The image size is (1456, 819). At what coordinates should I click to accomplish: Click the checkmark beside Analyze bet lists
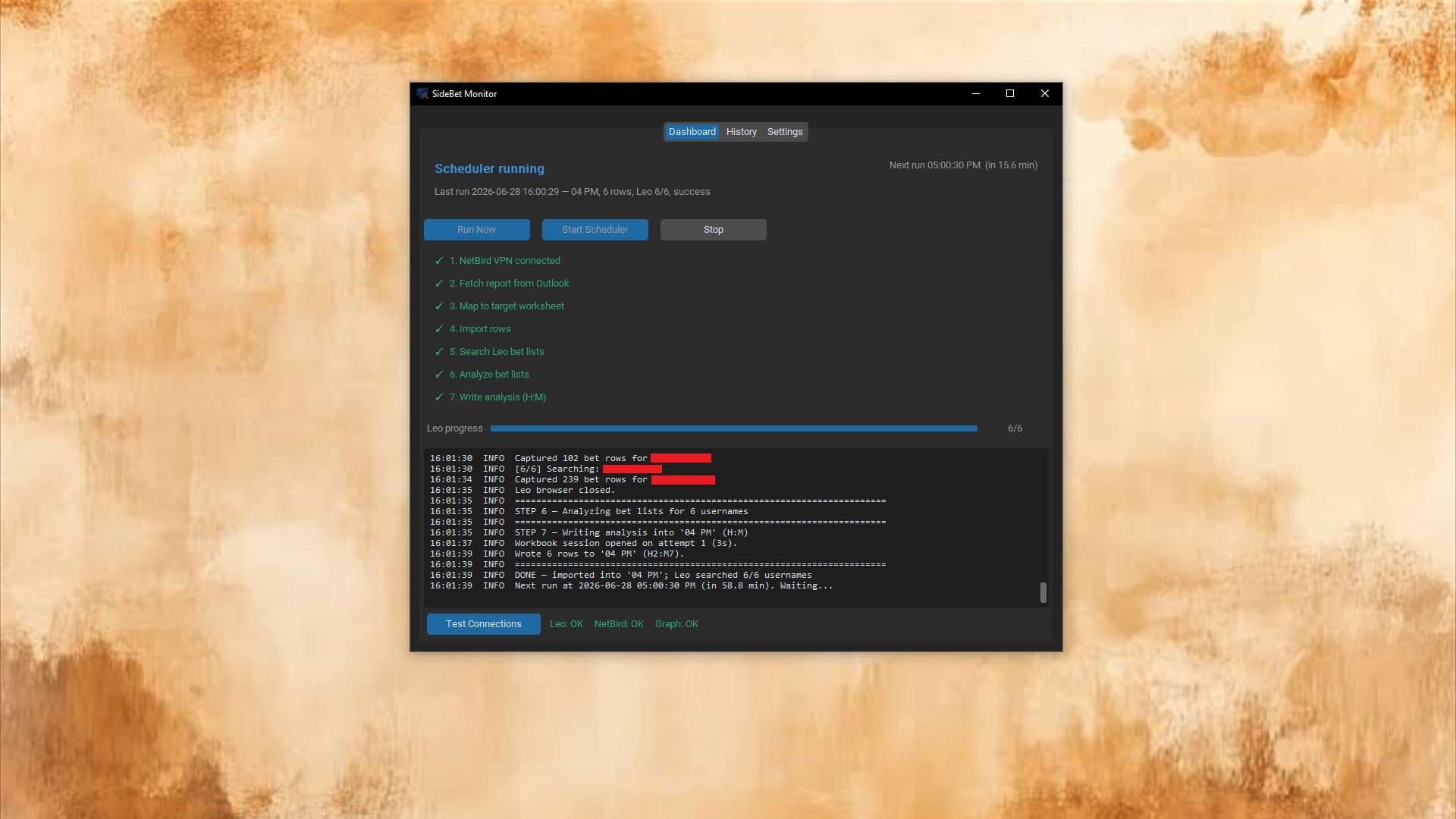[x=438, y=375]
